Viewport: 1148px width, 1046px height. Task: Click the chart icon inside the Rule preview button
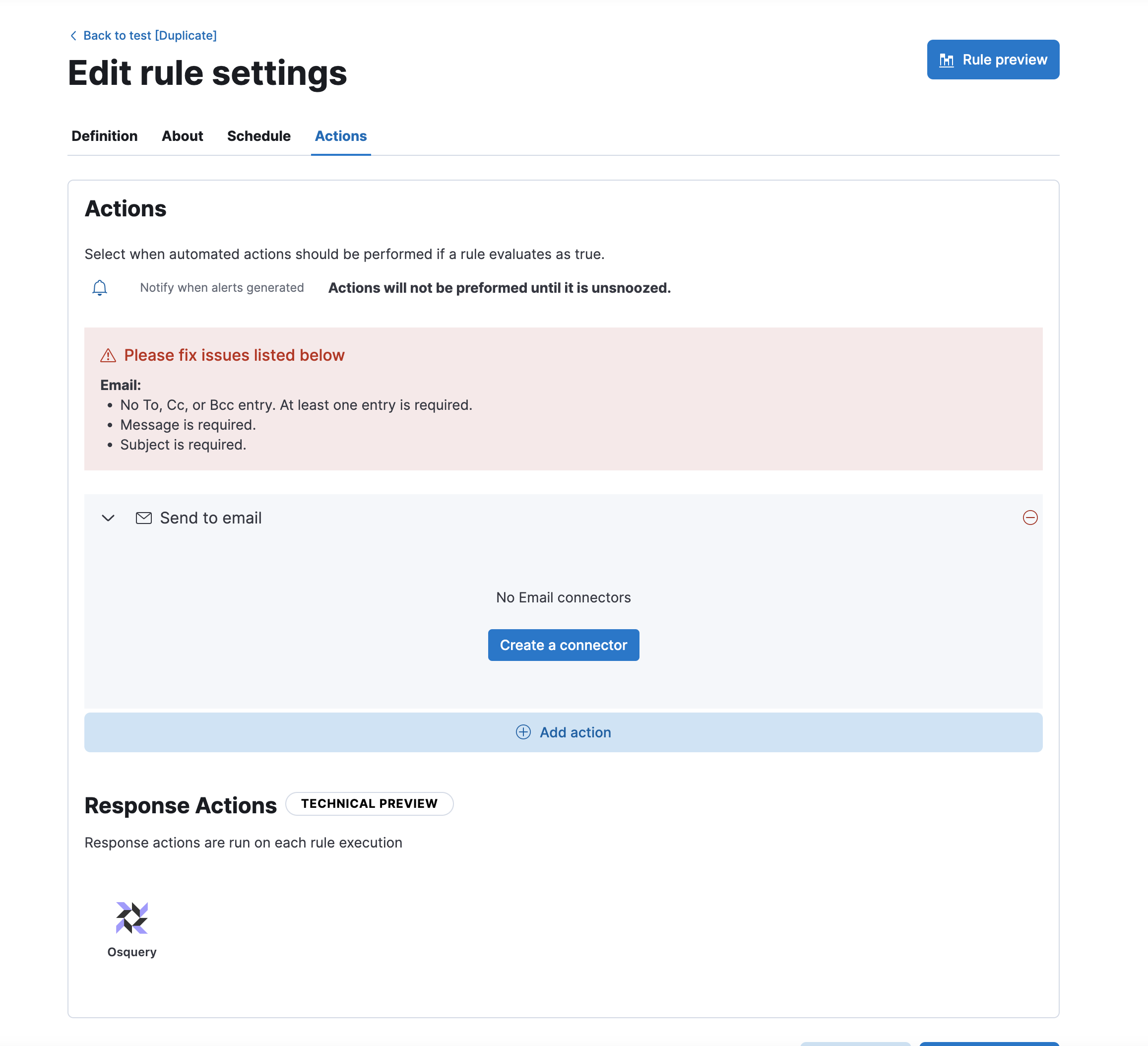947,59
